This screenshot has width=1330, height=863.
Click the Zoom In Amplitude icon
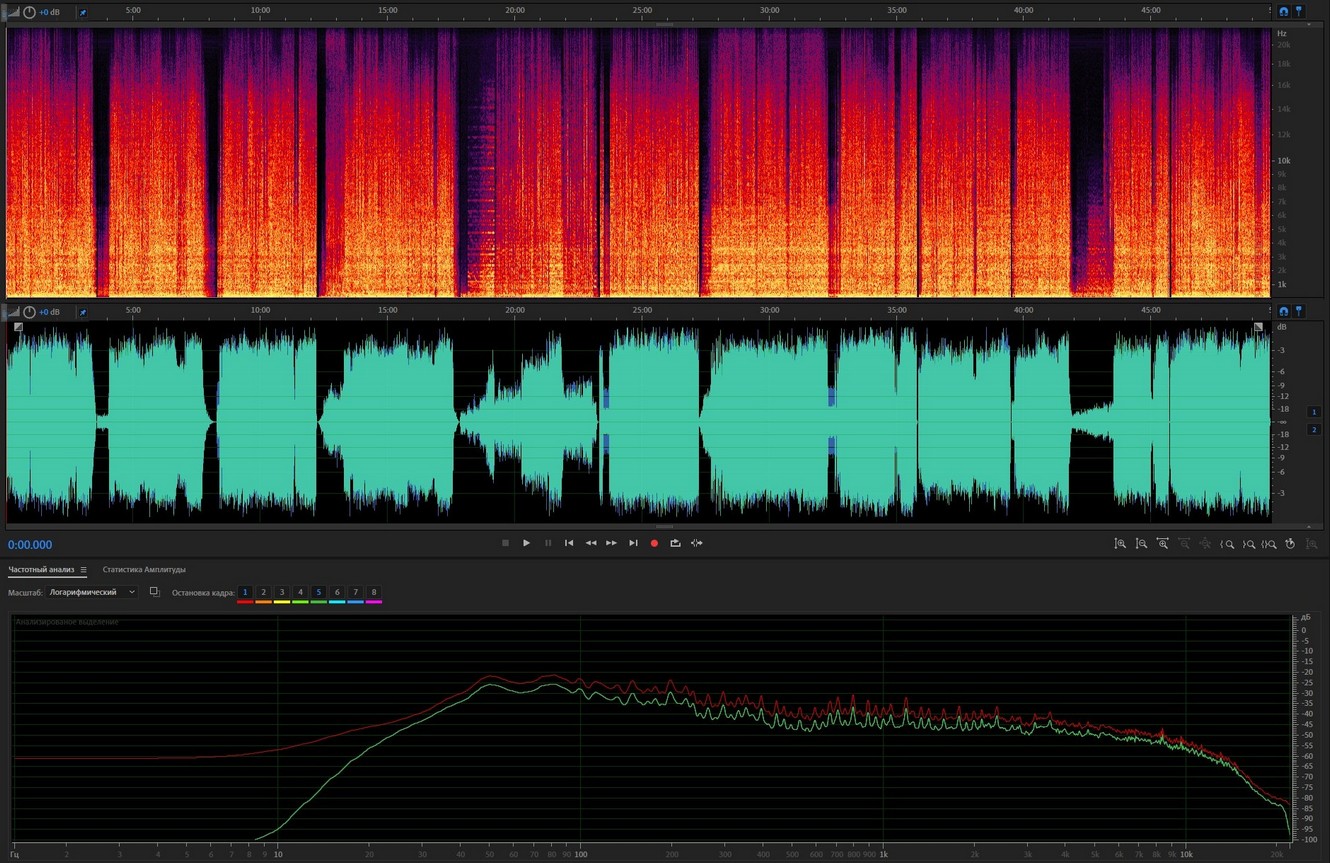[1120, 544]
